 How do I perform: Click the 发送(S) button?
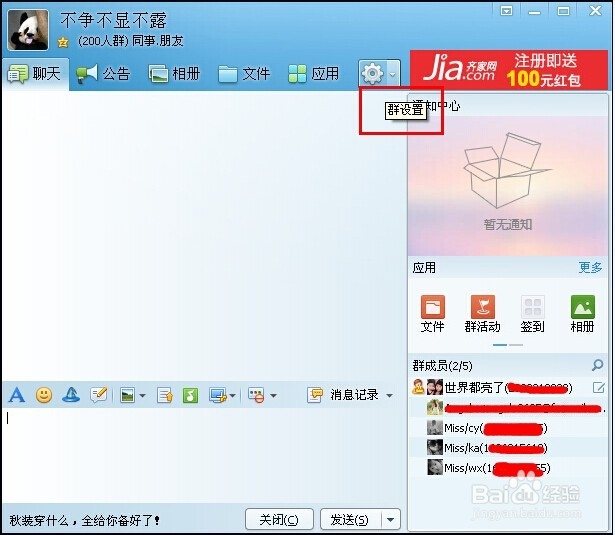point(350,520)
